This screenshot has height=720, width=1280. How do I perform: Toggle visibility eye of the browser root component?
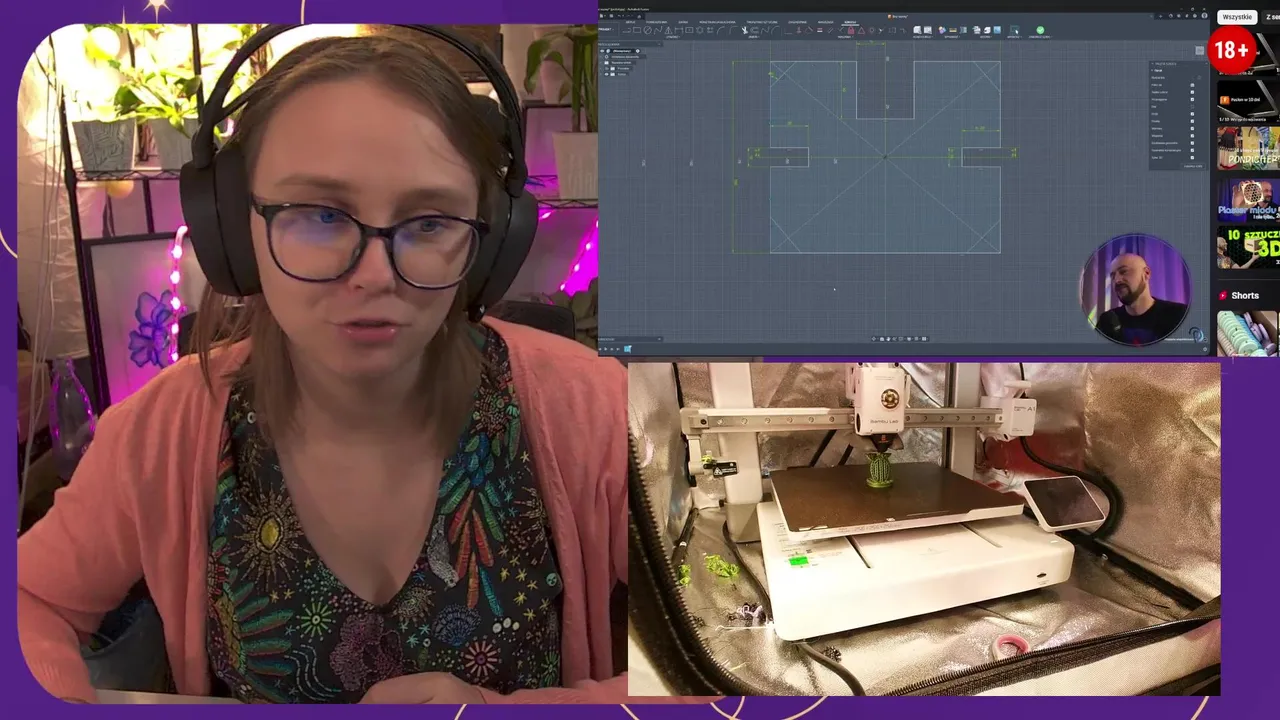coord(602,52)
